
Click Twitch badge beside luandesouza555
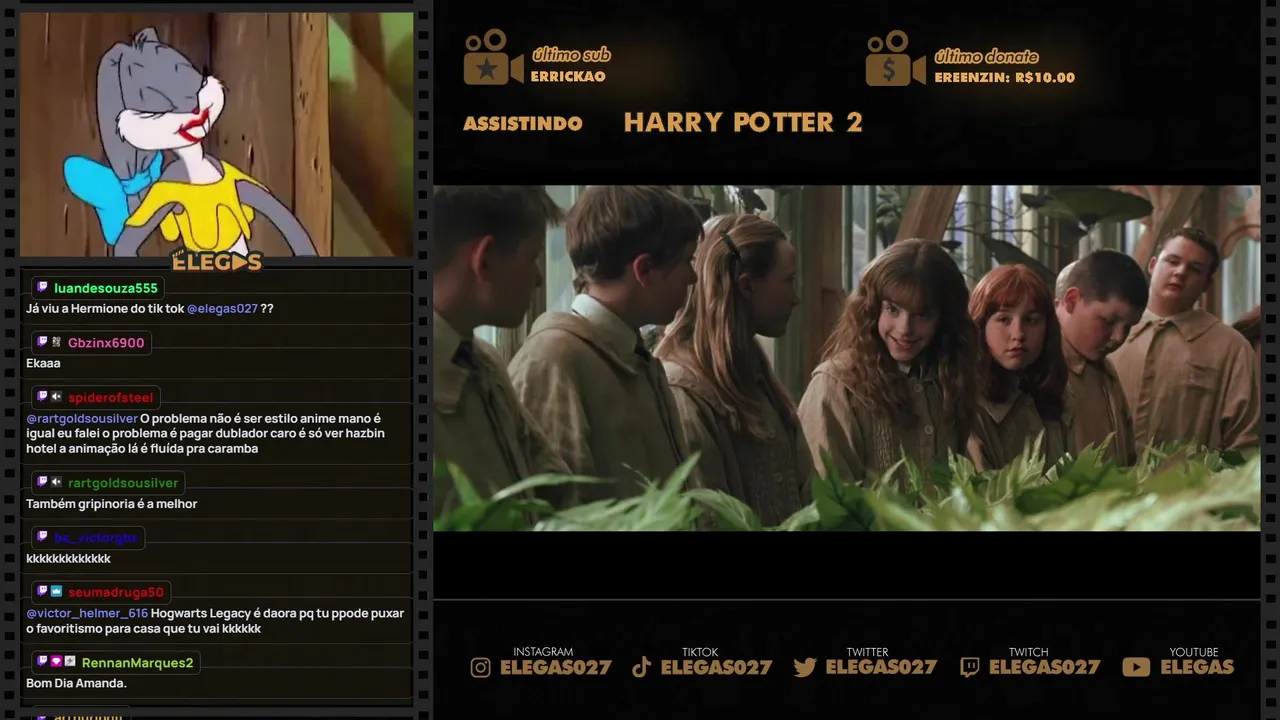tap(42, 287)
